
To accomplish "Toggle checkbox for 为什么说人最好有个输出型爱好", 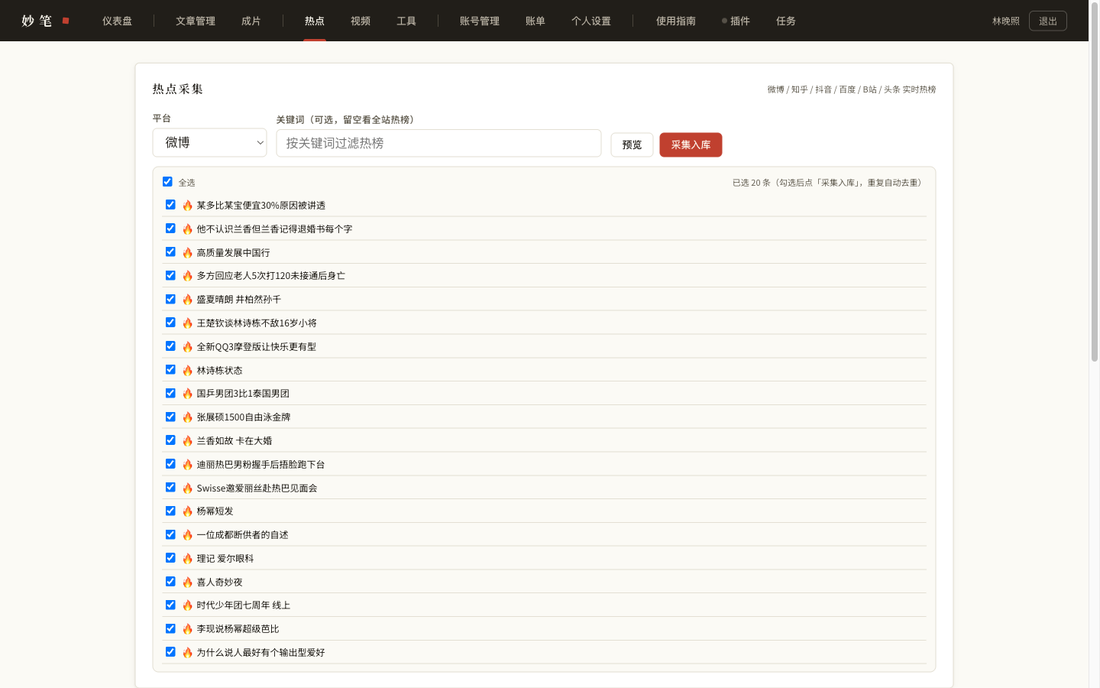I will [170, 652].
